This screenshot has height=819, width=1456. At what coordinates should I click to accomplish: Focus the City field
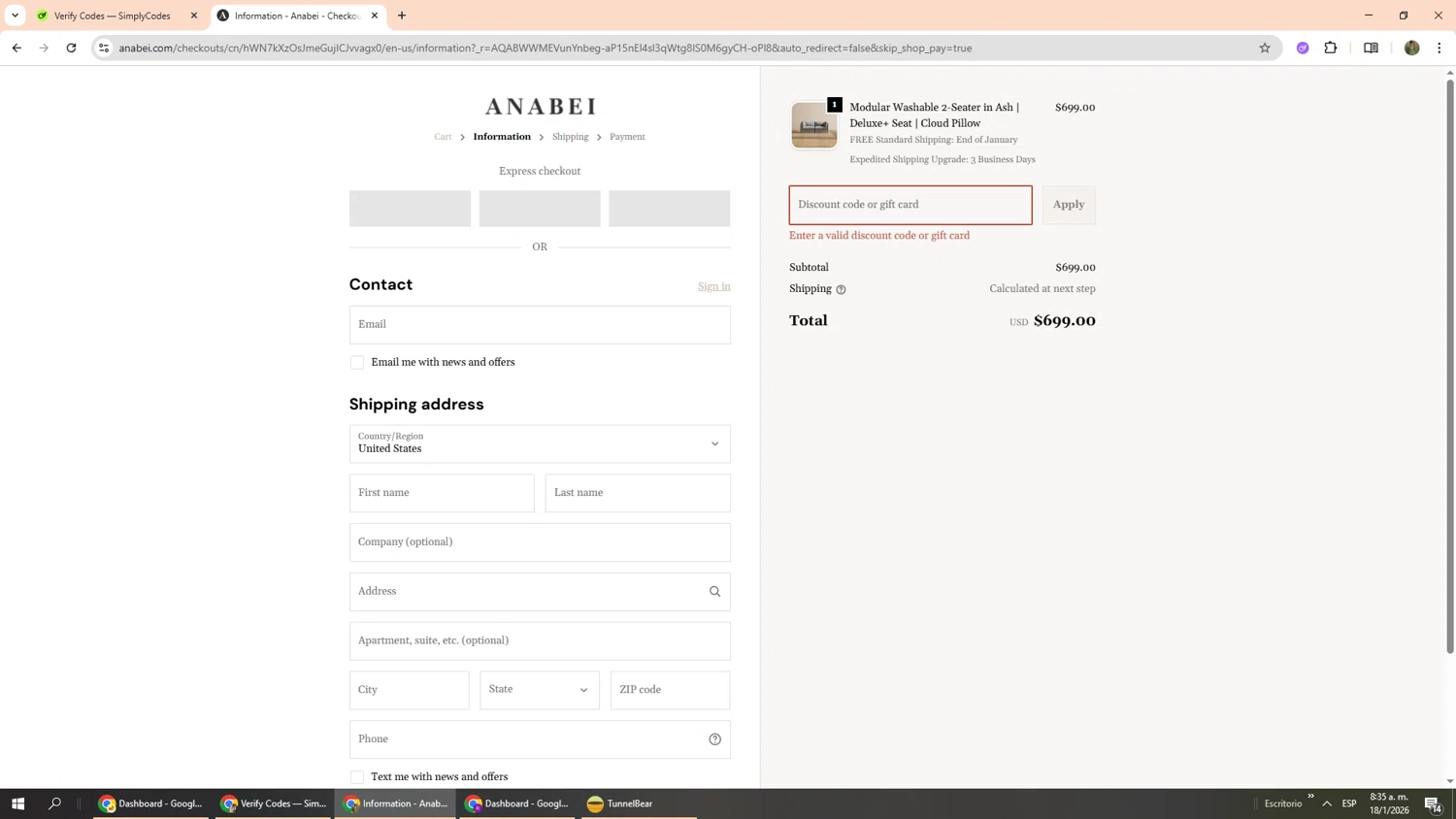pos(409,690)
